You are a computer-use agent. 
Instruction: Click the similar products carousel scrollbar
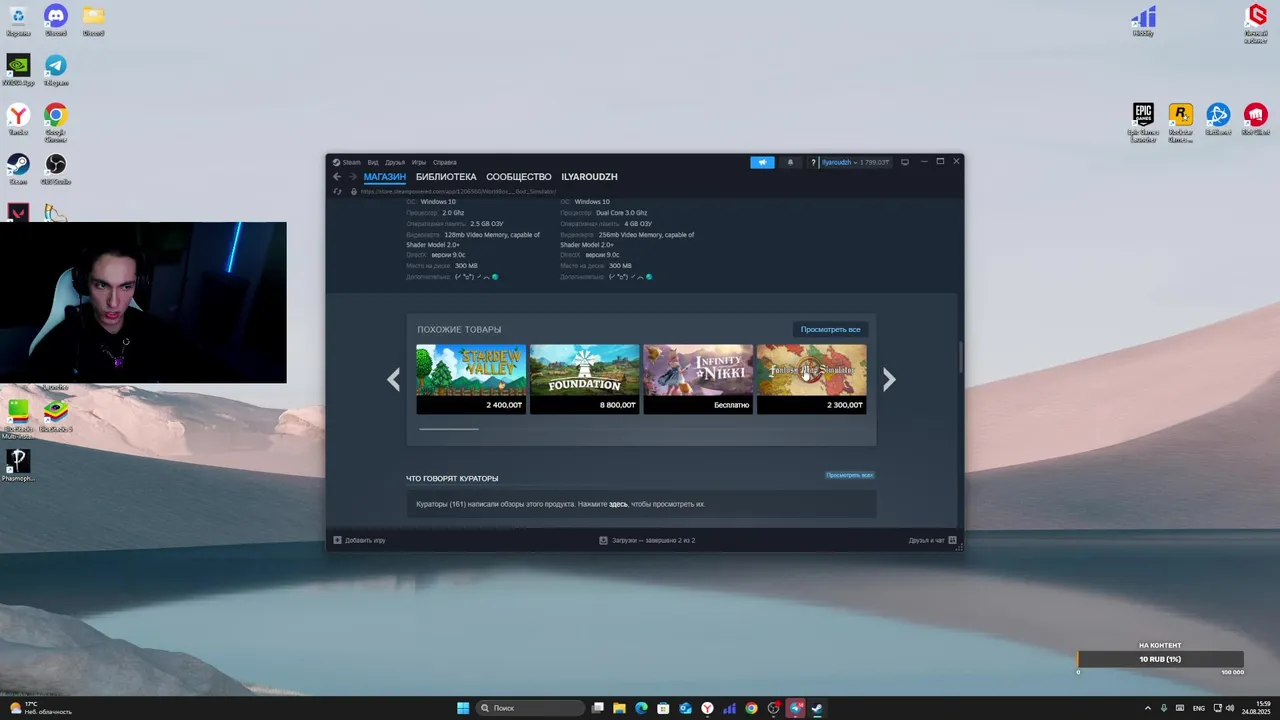coord(448,429)
